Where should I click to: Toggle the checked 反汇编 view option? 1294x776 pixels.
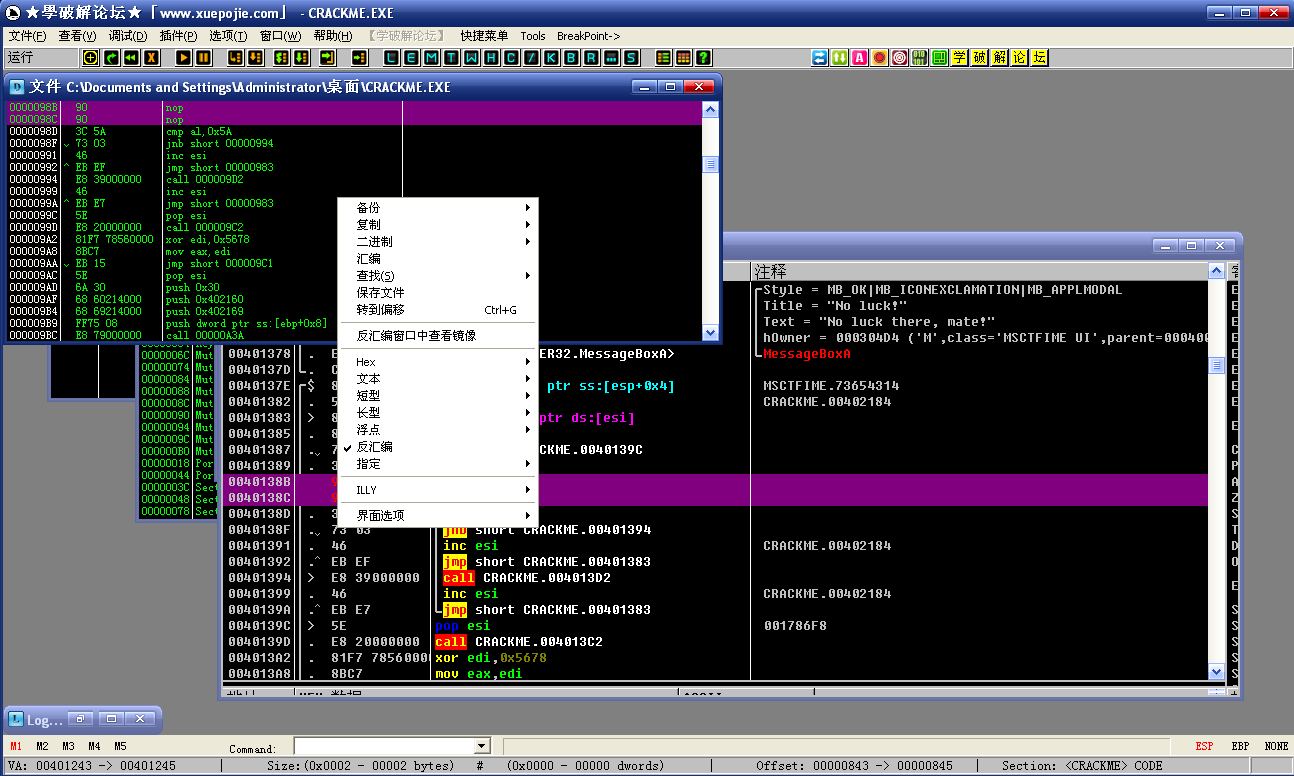(x=438, y=447)
